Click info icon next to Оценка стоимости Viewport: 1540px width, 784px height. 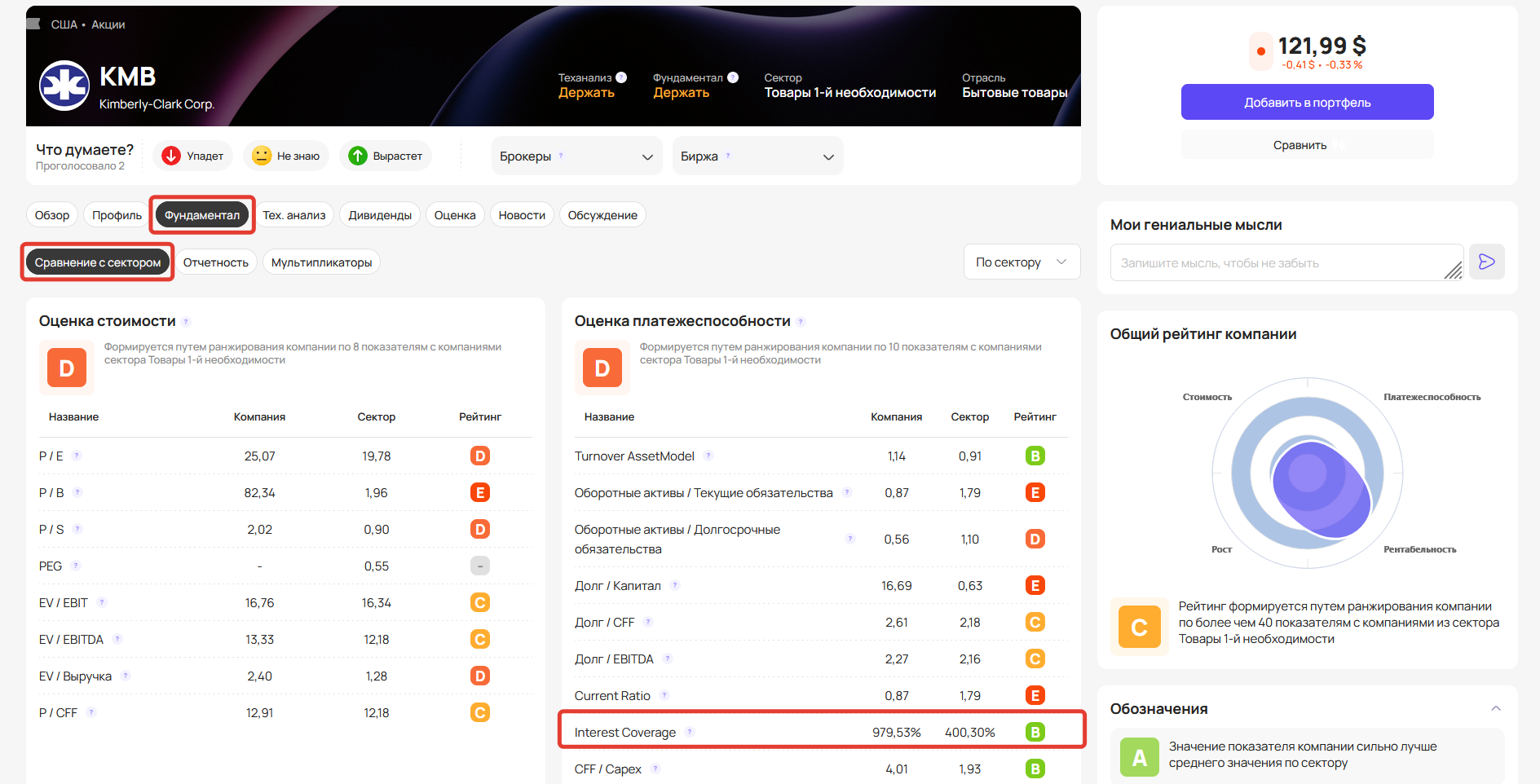click(186, 322)
